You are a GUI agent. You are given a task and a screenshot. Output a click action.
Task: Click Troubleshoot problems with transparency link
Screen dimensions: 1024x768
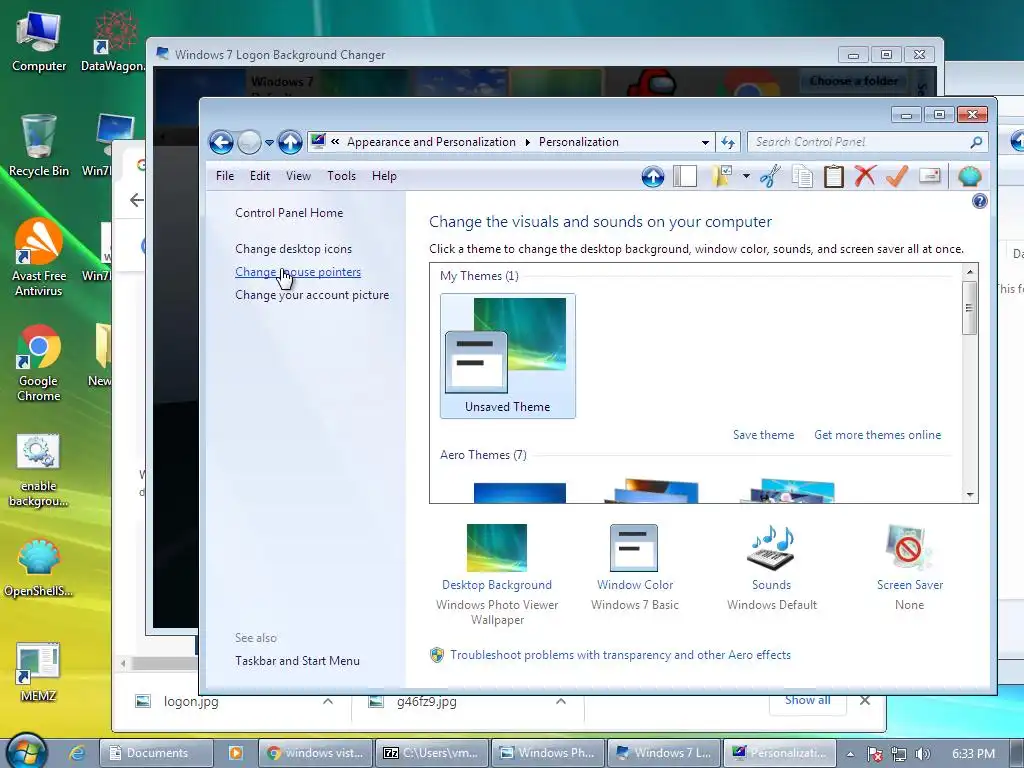(x=620, y=655)
